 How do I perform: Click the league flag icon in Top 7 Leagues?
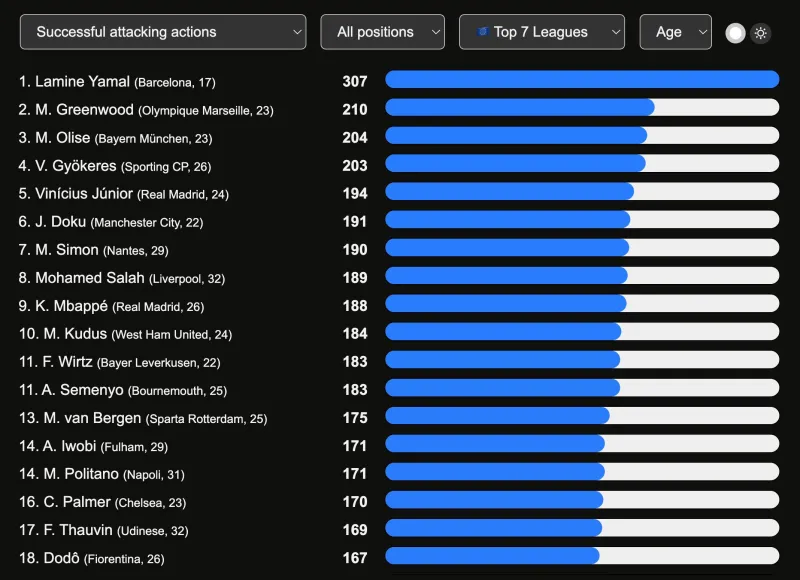coord(482,32)
